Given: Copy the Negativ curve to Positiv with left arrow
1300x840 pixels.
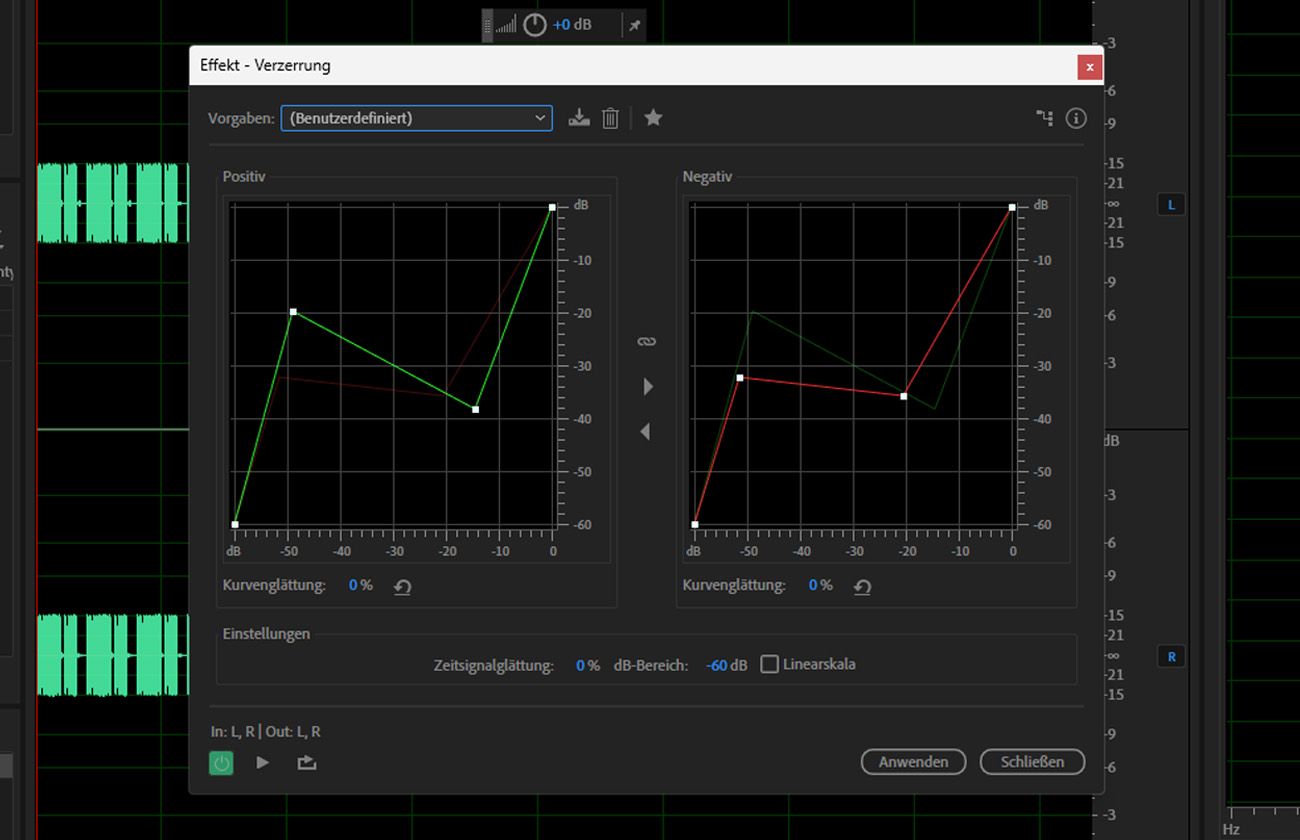Looking at the screenshot, I should pyautogui.click(x=645, y=431).
